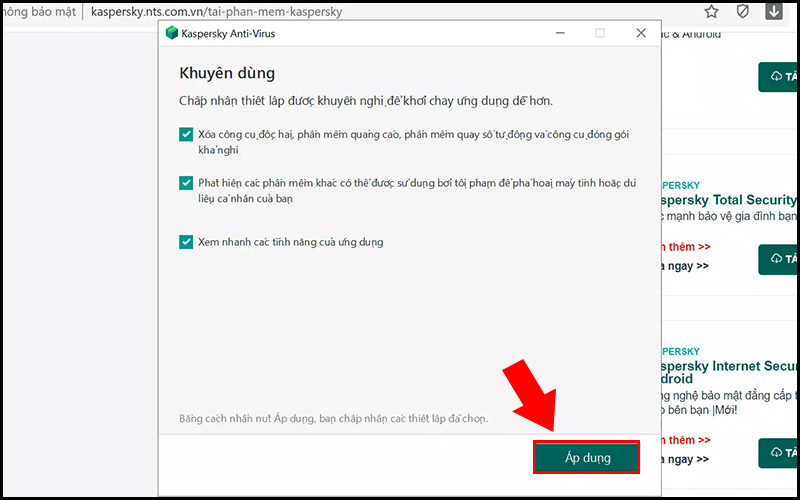Open 'ngay >>' link under Total Security
The height and width of the screenshot is (500, 800).
pos(685,266)
